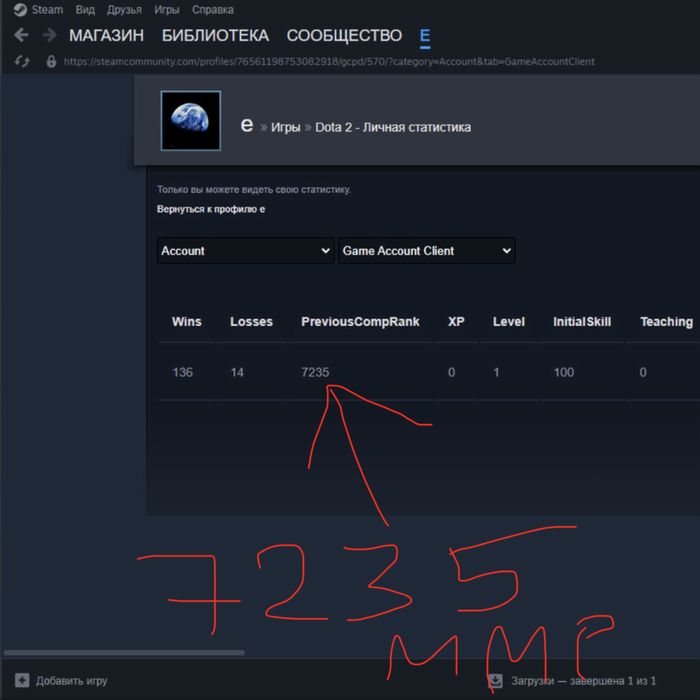Click the InitialSkill column header
700x700 pixels.
582,321
